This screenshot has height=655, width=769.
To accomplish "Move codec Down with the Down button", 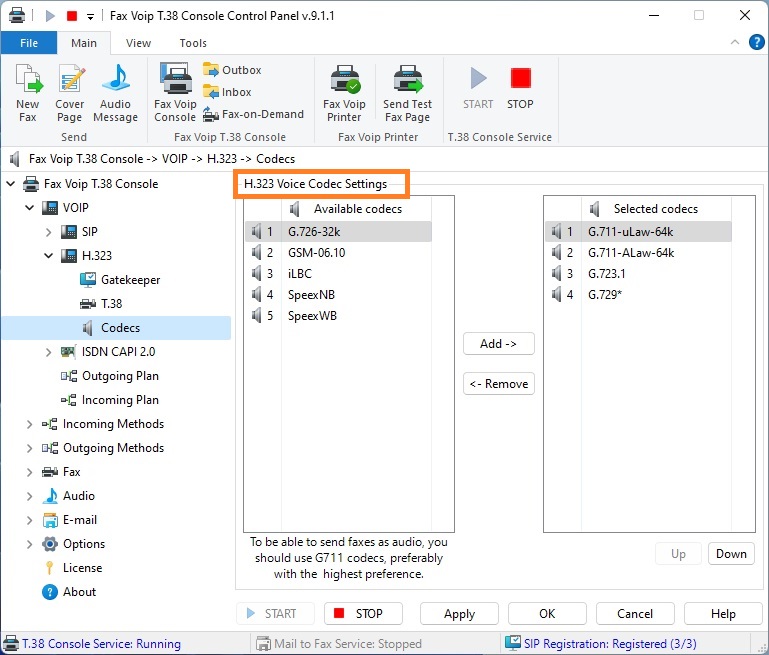I will point(731,554).
